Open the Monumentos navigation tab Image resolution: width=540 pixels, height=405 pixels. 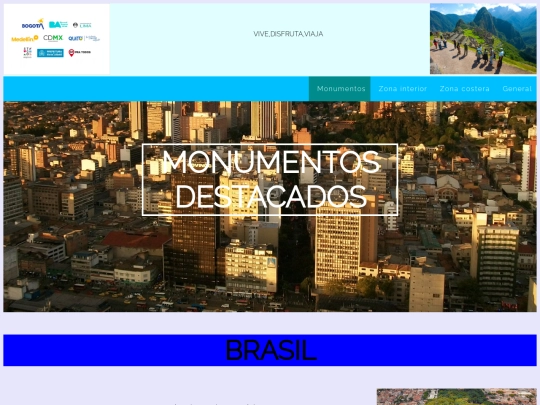click(340, 89)
